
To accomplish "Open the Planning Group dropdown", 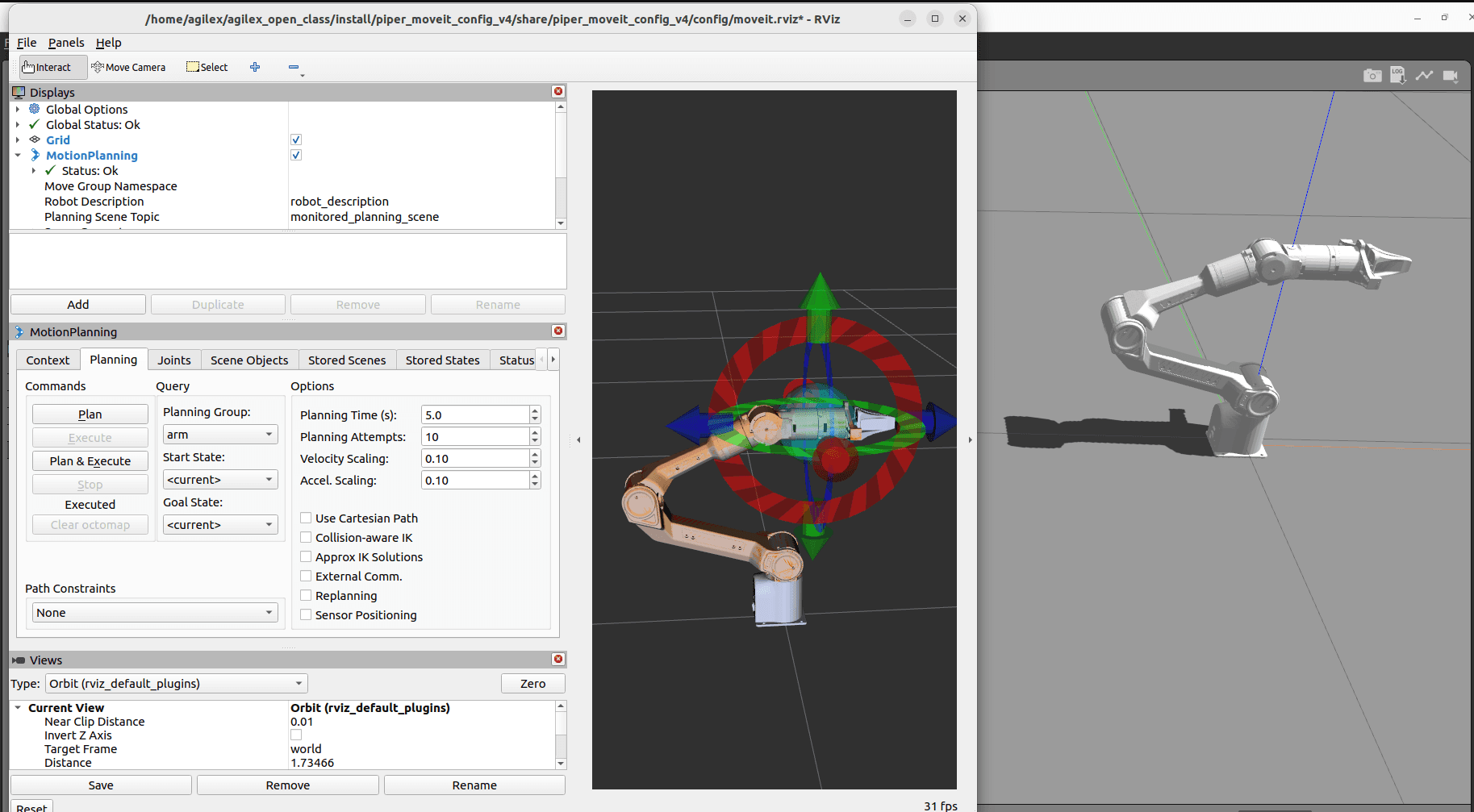I will pos(220,435).
